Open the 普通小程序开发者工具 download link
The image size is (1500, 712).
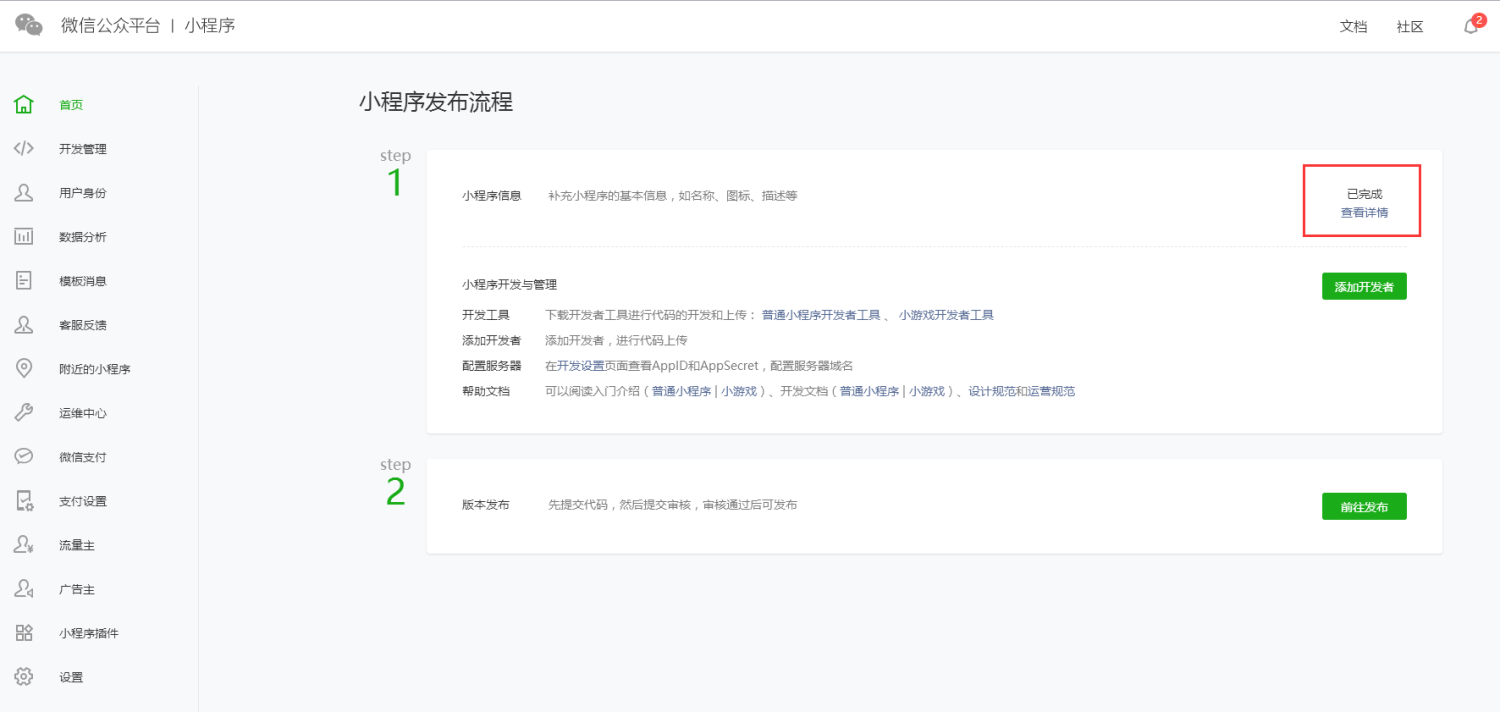click(x=820, y=315)
